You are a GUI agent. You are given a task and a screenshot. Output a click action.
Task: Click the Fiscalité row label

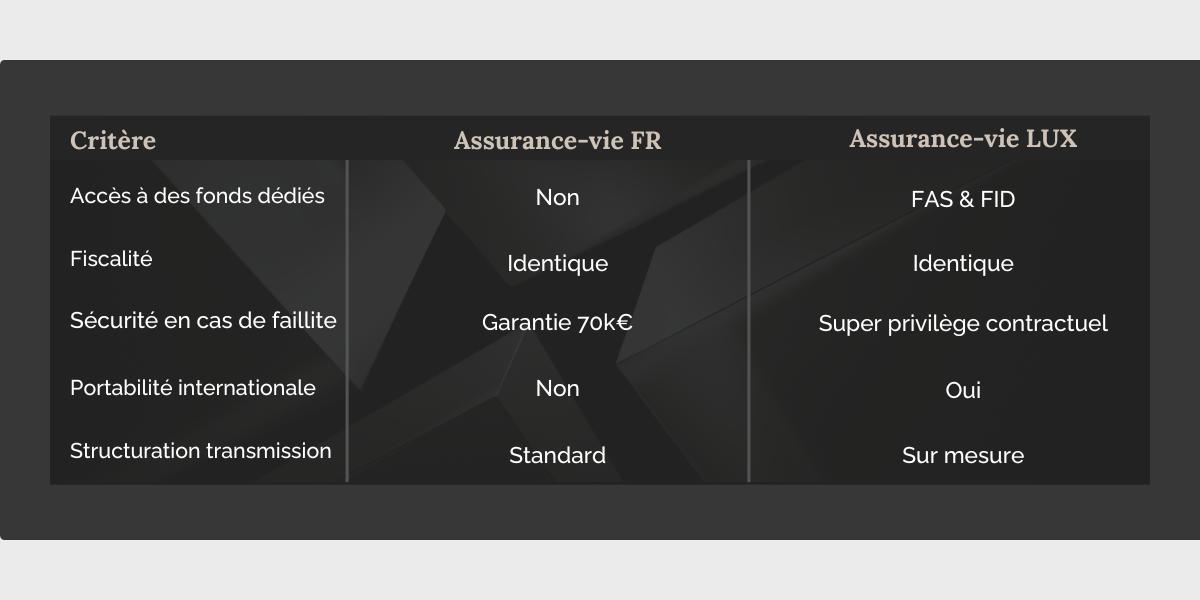point(111,259)
